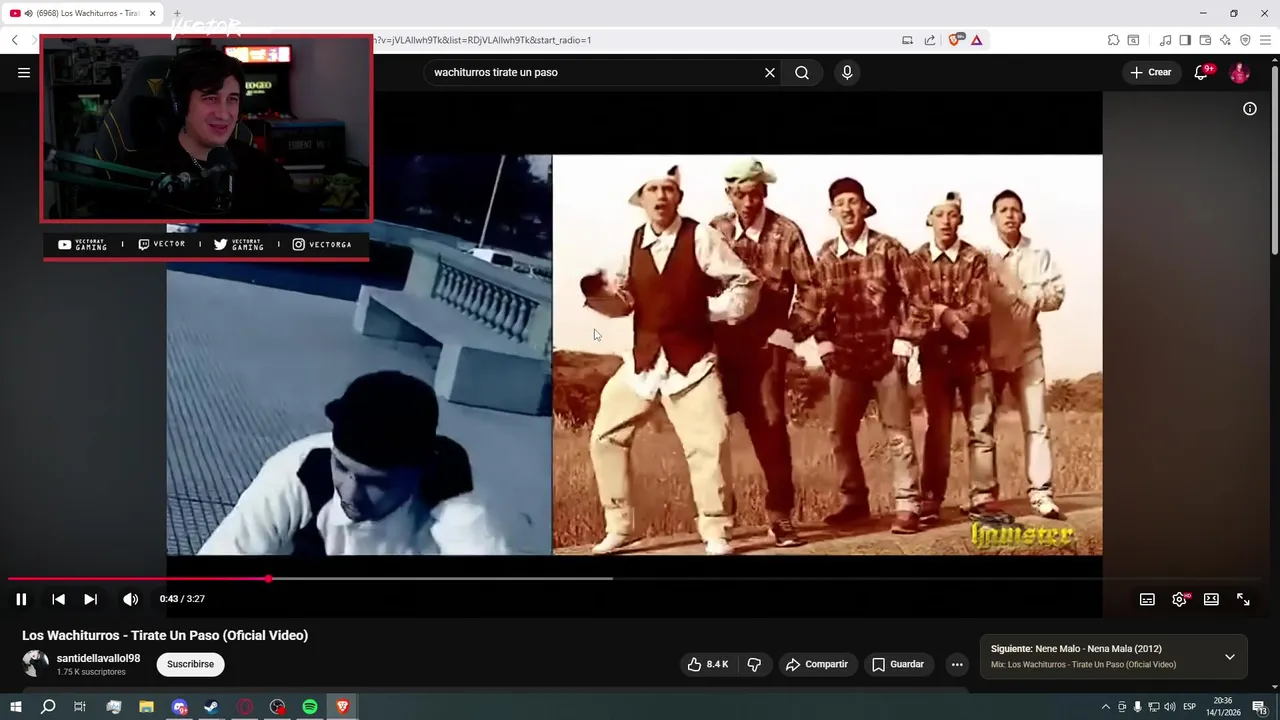The height and width of the screenshot is (720, 1280).
Task: Toggle theater mode on the player
Action: (x=1211, y=599)
